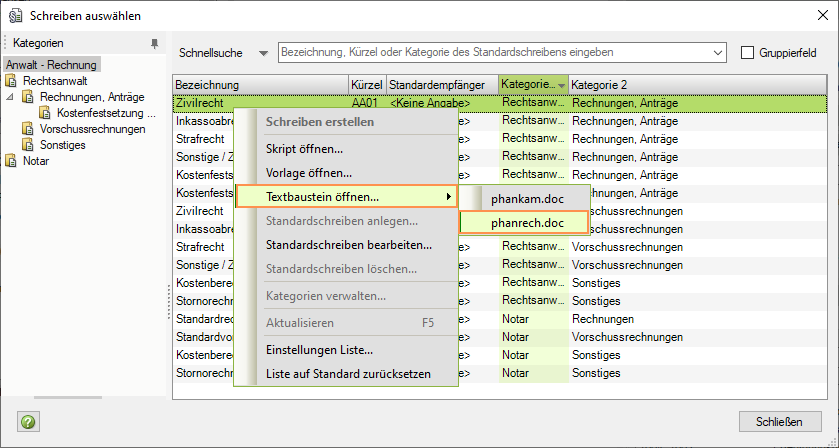Click the Notar folder icon in tree
Image resolution: width=839 pixels, height=448 pixels.
point(13,161)
